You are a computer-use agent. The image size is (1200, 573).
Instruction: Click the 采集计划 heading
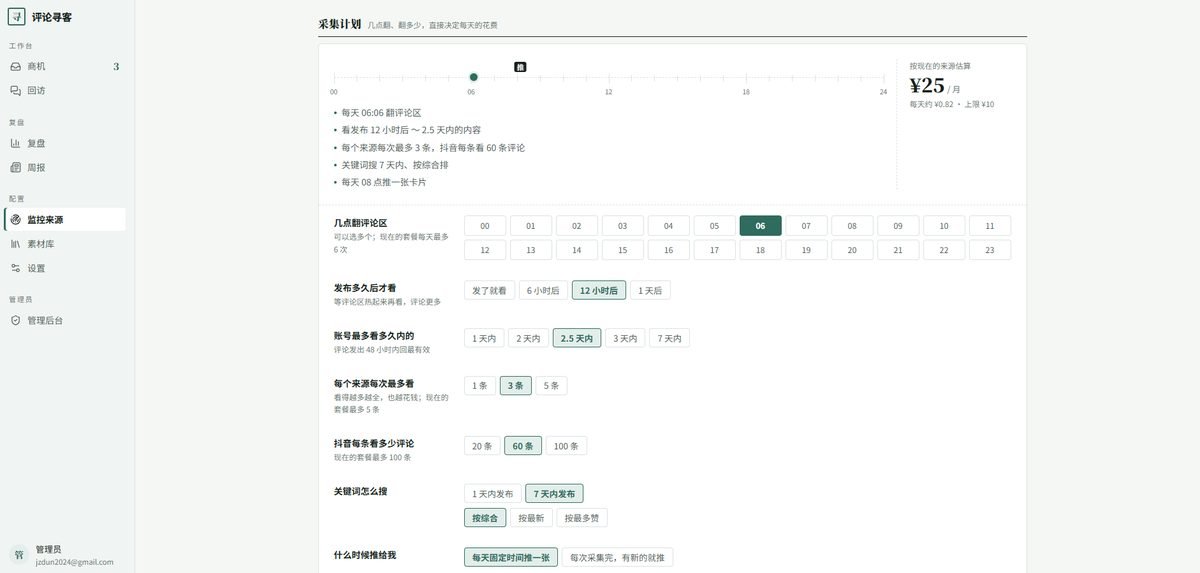[x=340, y=23]
